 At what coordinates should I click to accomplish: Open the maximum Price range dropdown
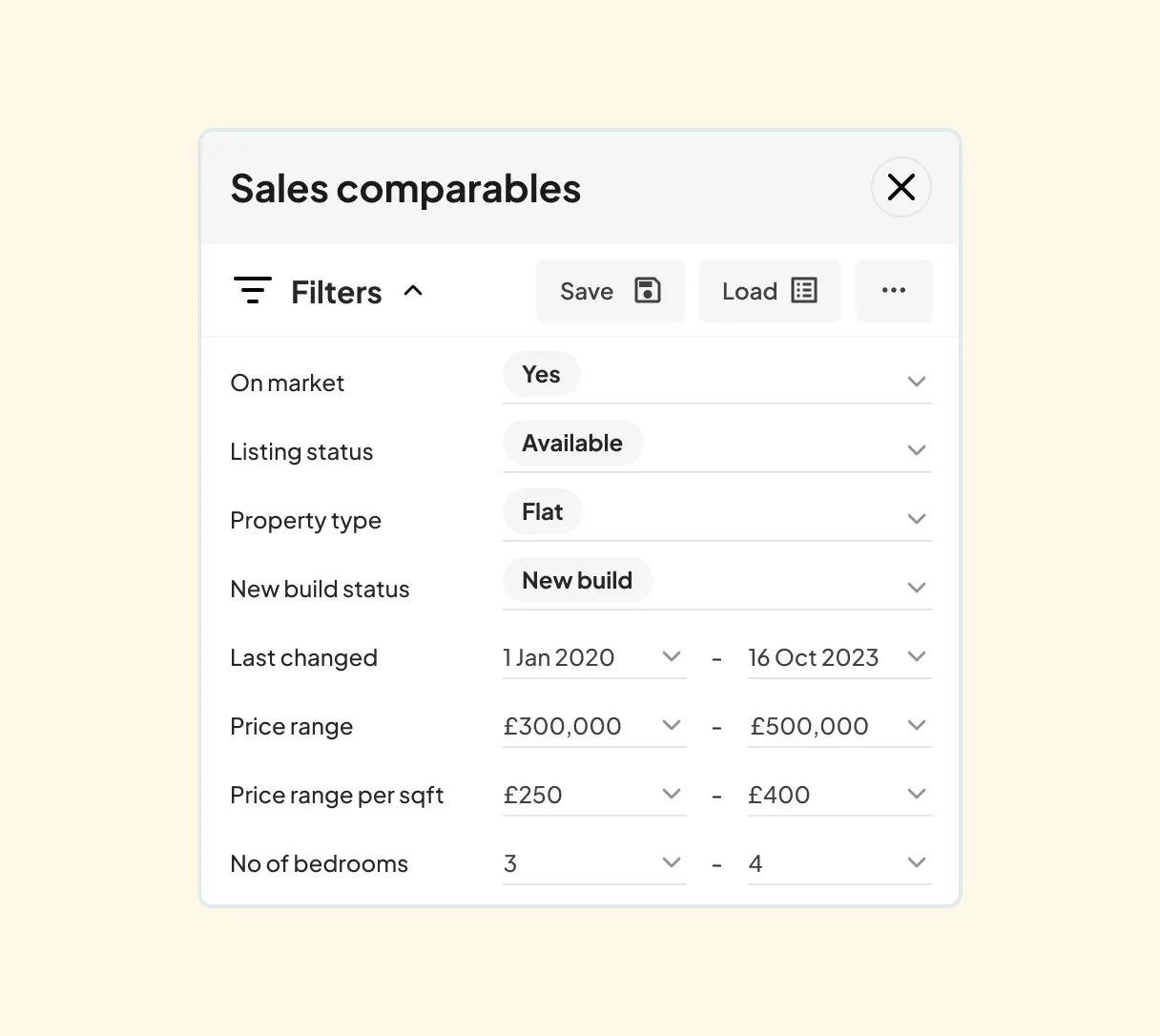point(916,726)
